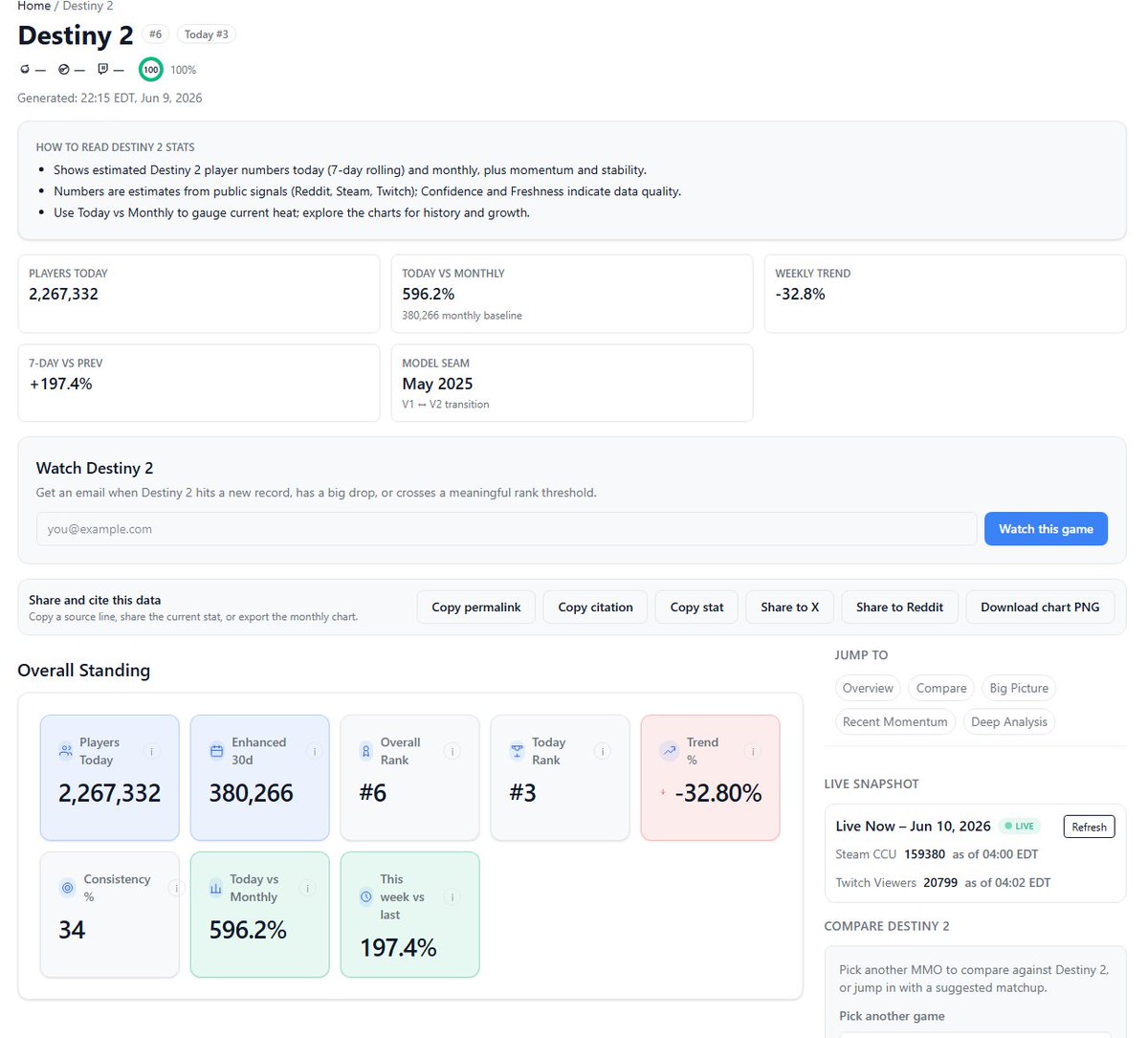Open info tooltip for Today vs Monthly card

[x=307, y=888]
